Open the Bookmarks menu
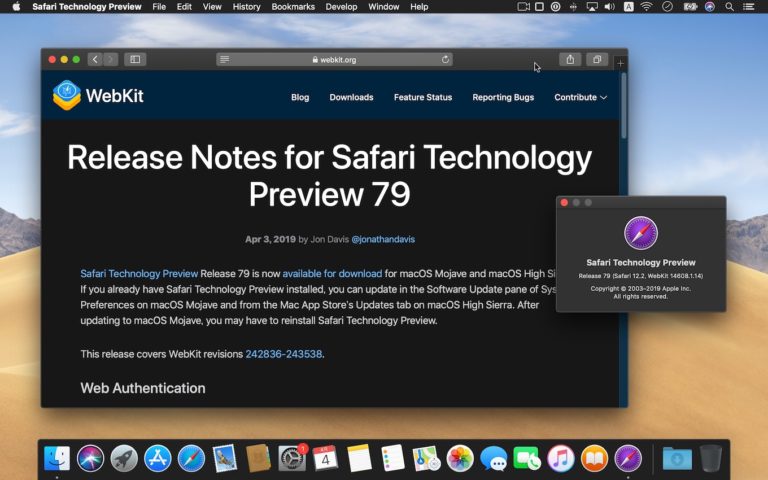 pyautogui.click(x=294, y=7)
